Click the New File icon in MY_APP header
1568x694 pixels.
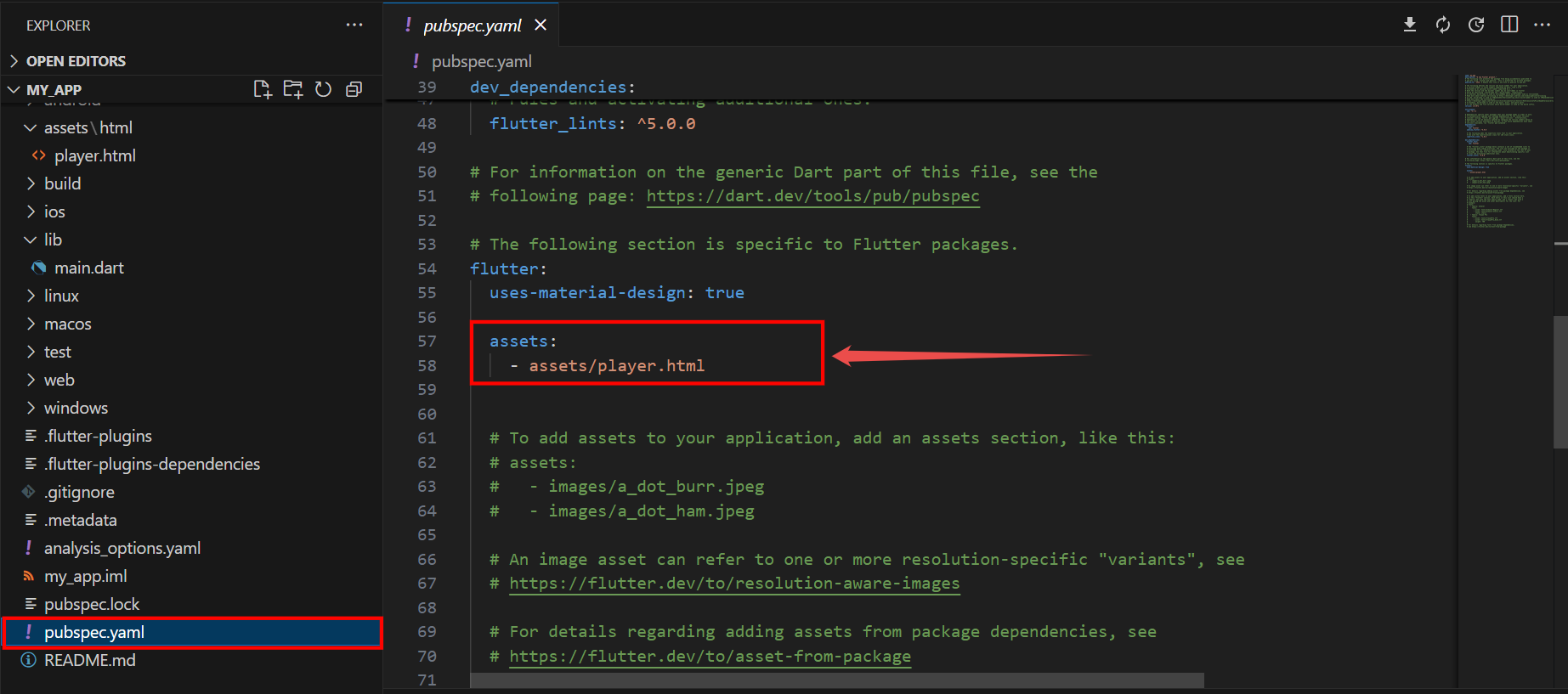coord(263,89)
